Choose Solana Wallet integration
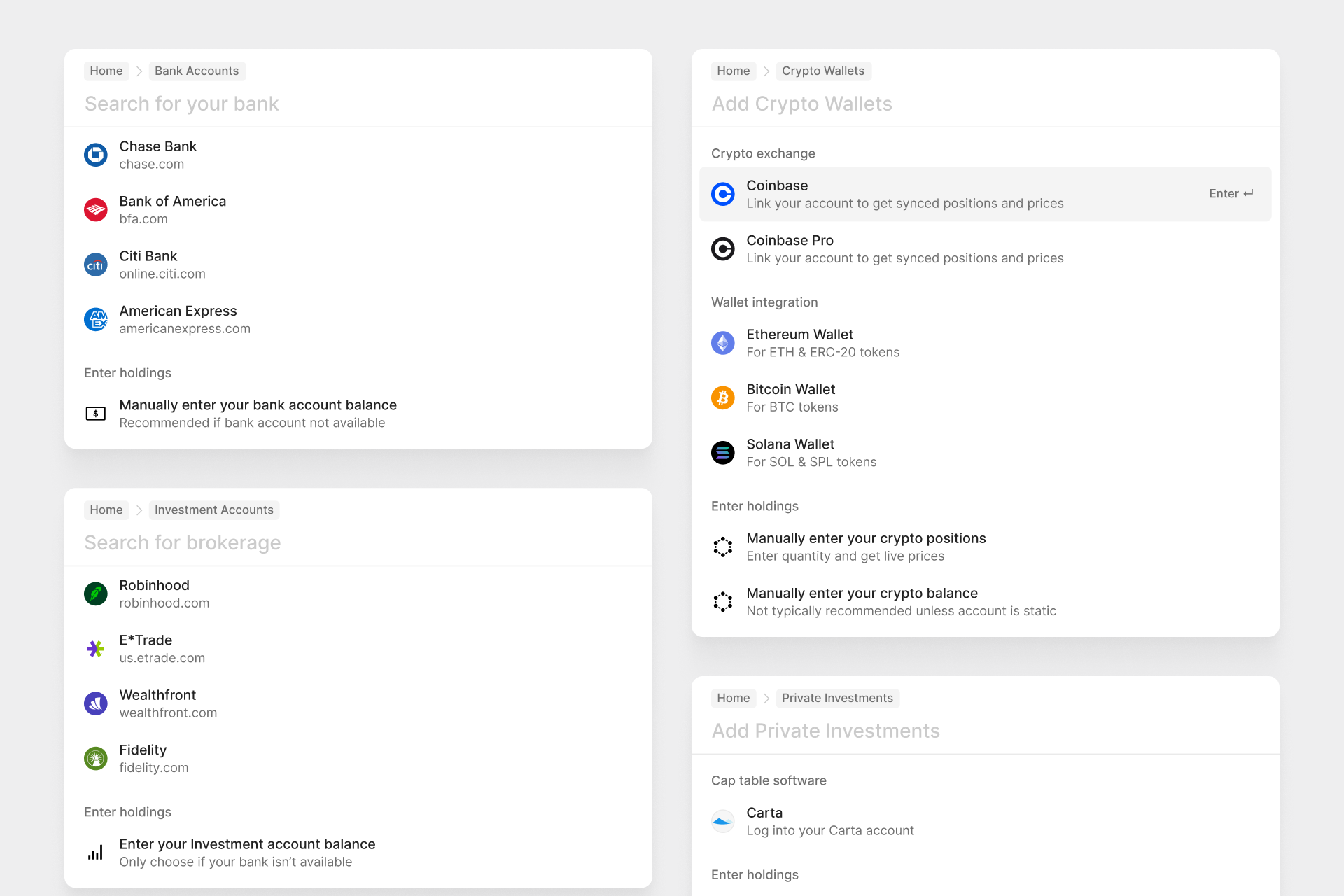 (x=986, y=453)
